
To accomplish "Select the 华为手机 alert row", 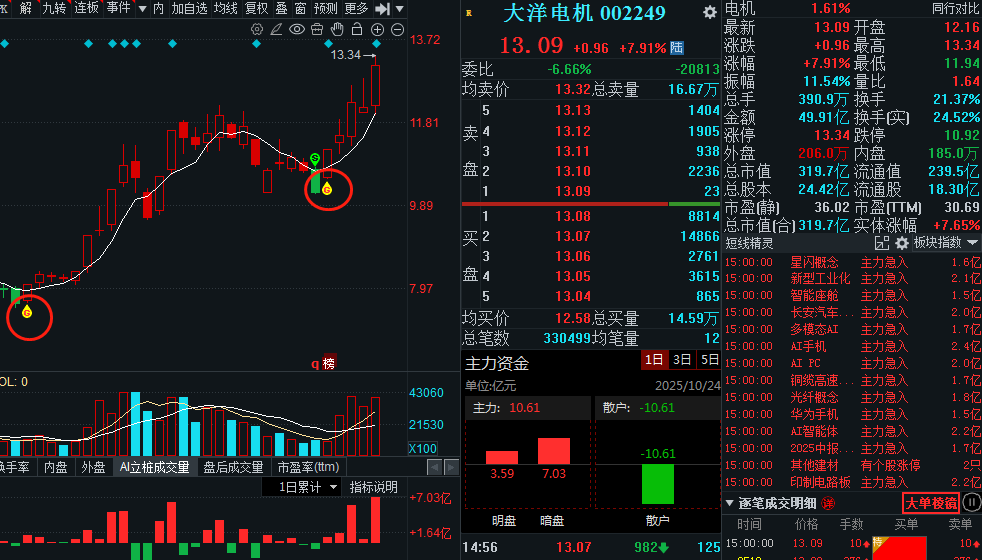I will (x=852, y=414).
